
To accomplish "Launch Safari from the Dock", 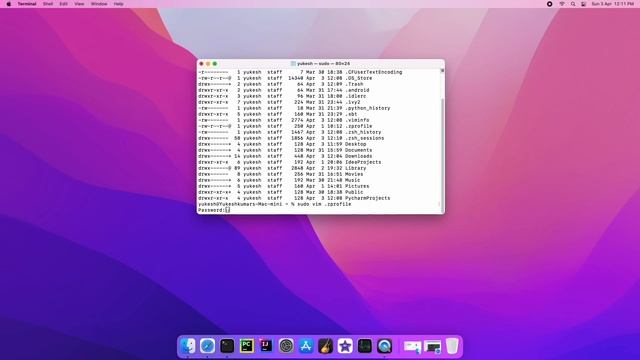I will coord(207,346).
